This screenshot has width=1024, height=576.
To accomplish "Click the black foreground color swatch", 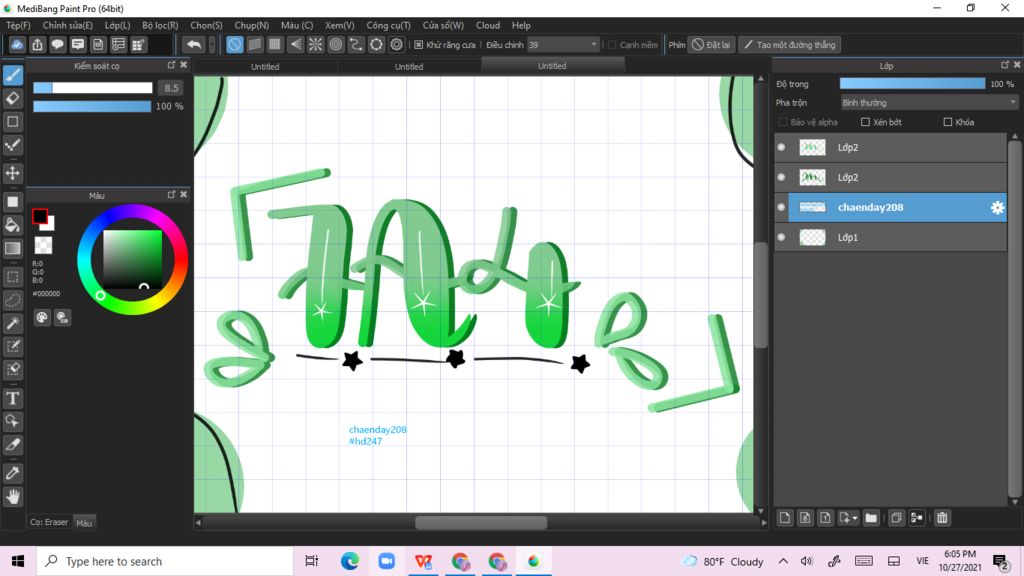I will point(39,216).
